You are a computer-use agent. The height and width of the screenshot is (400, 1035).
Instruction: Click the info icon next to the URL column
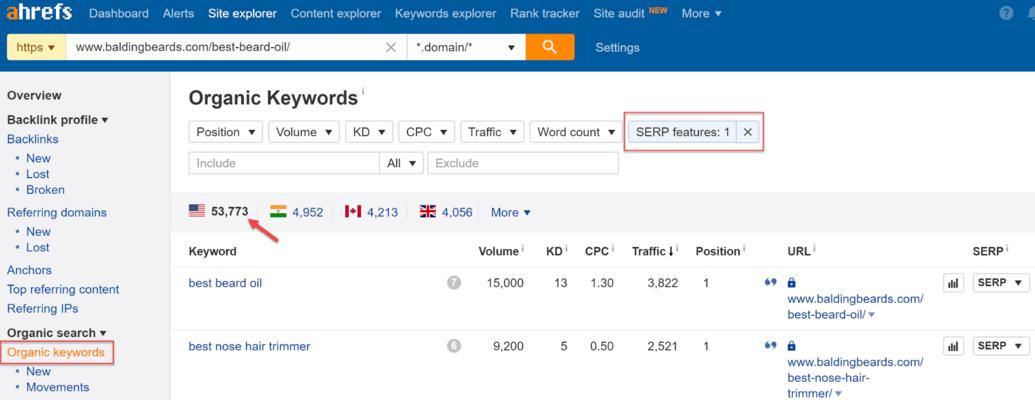814,249
